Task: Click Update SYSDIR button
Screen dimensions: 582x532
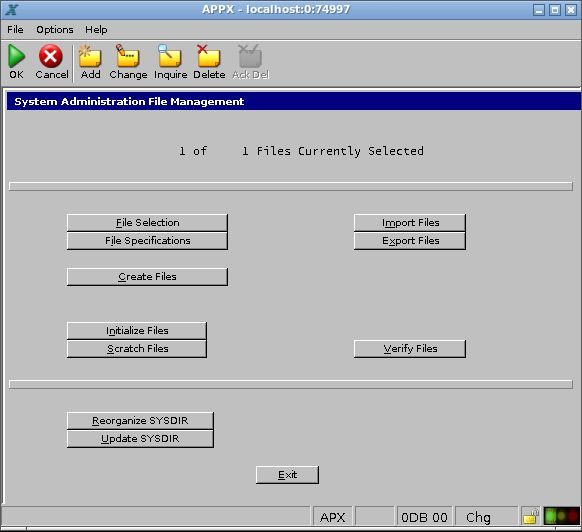Action: 140,438
